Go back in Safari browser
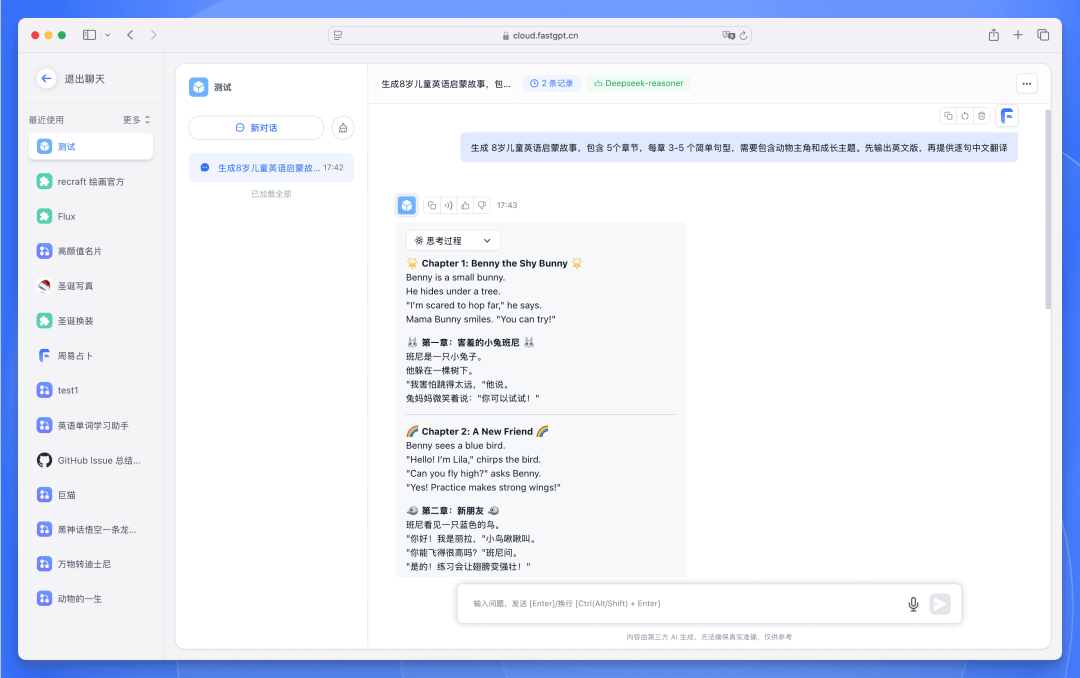1080x678 pixels. pos(130,35)
